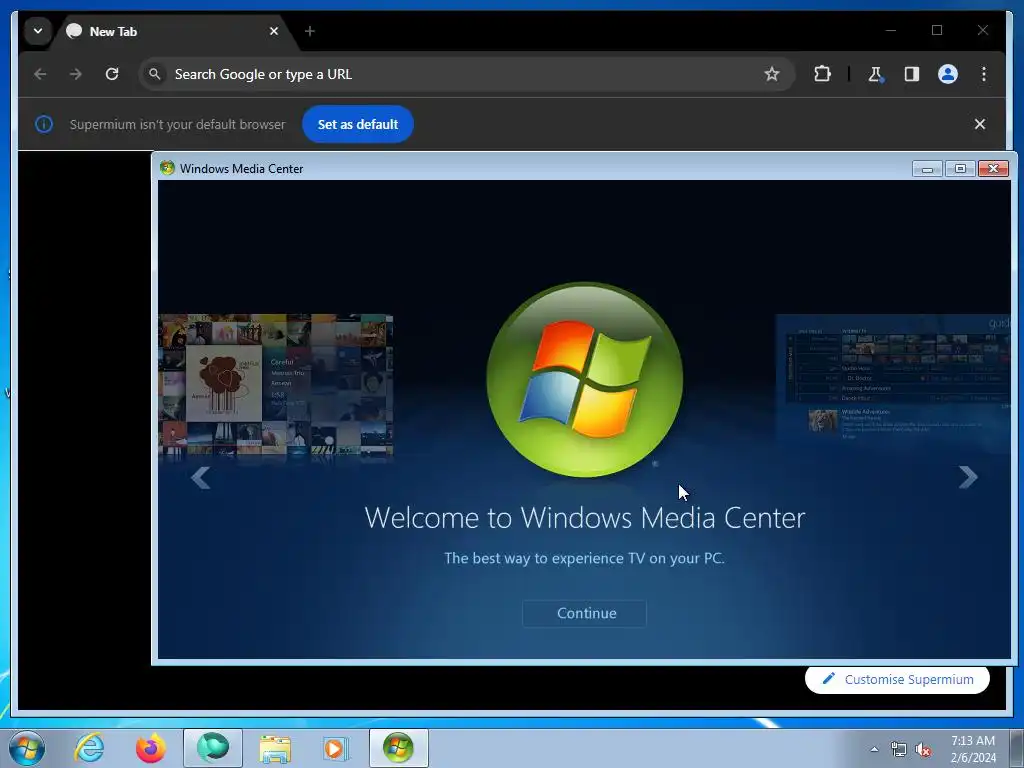
Task: Open the Chrome Labs flask icon
Action: [876, 74]
